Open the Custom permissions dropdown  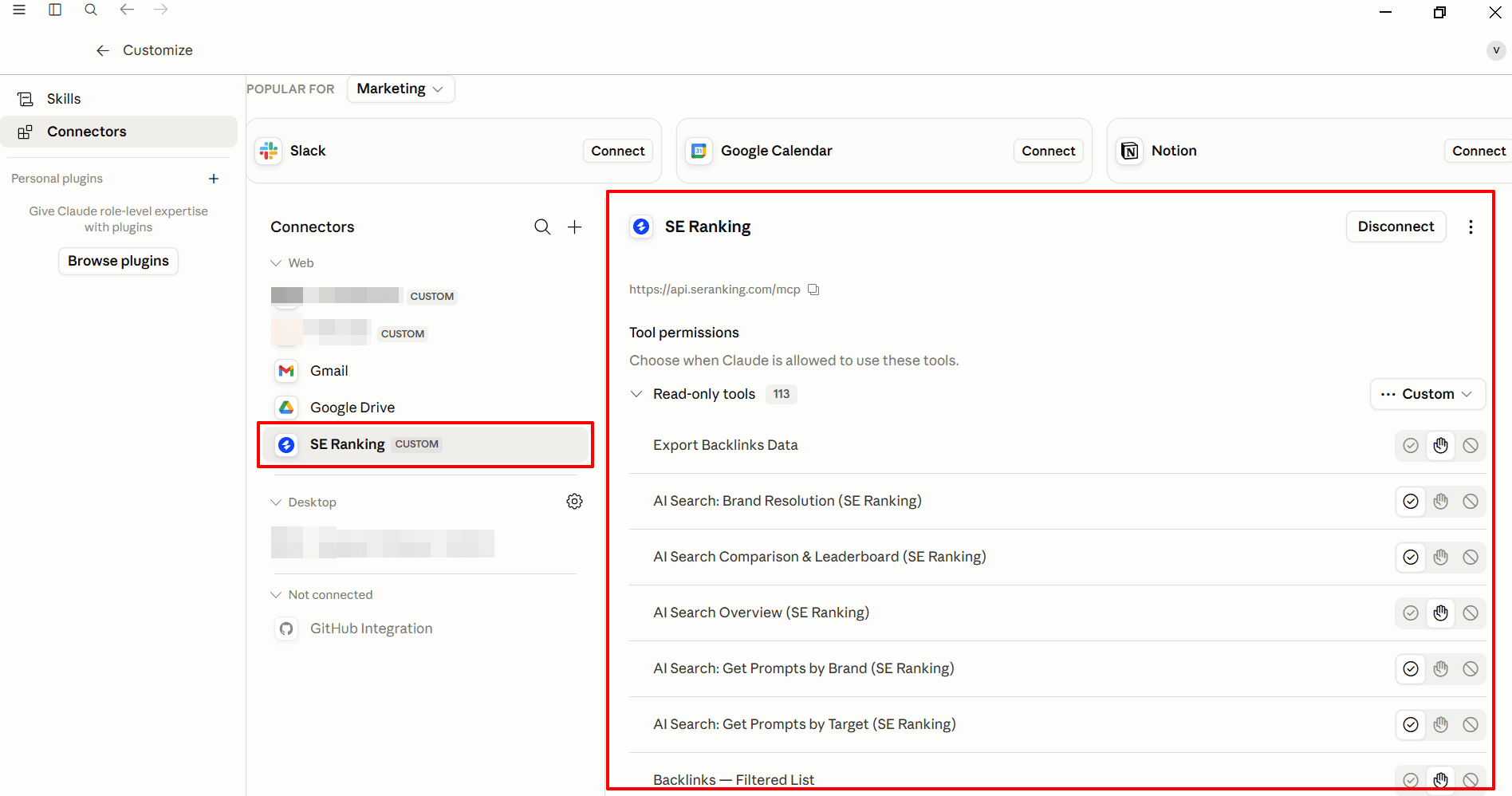point(1427,394)
